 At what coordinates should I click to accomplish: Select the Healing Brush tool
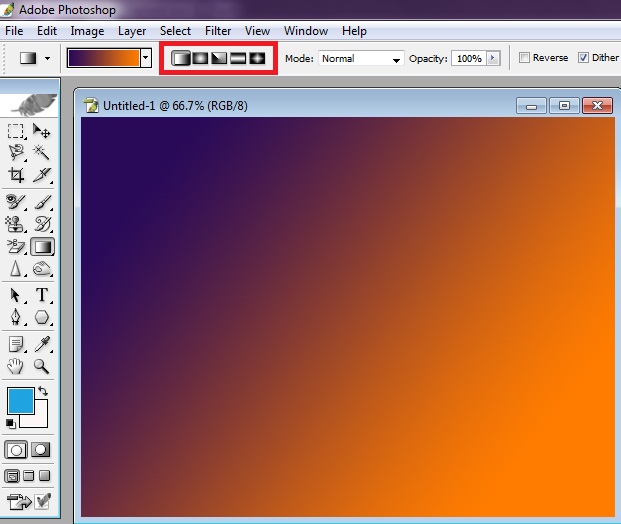tap(16, 202)
